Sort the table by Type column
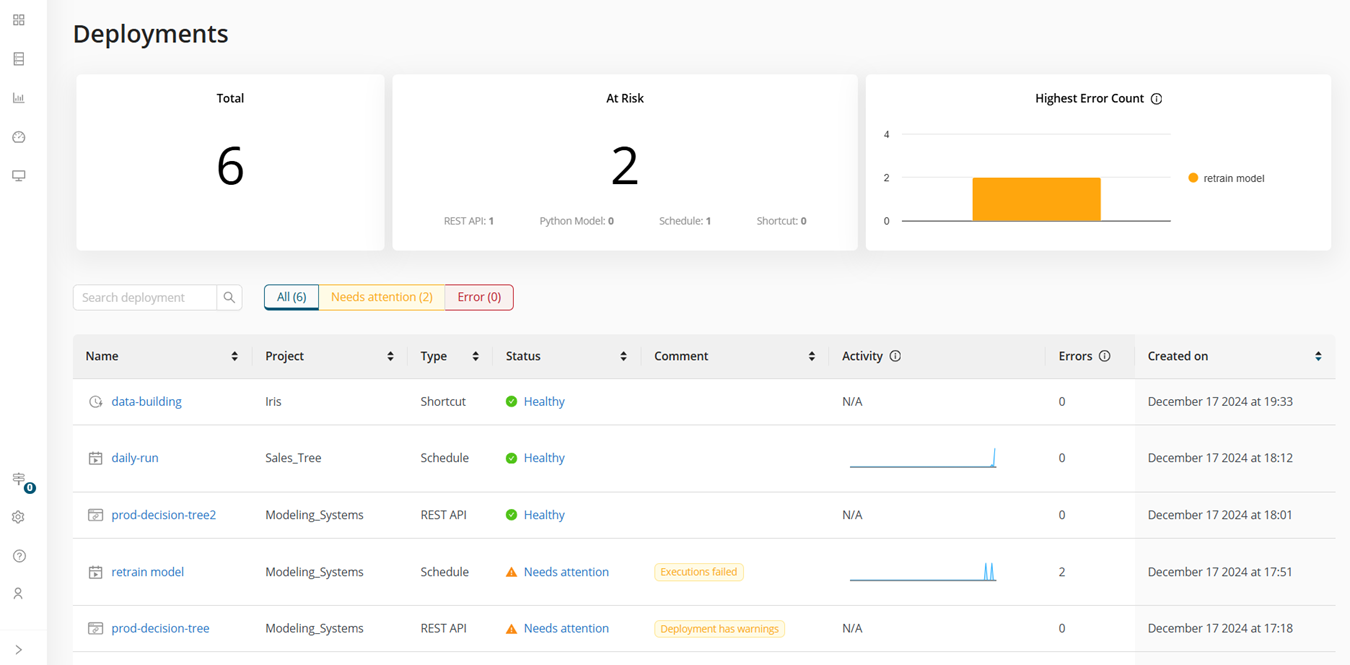 click(475, 356)
